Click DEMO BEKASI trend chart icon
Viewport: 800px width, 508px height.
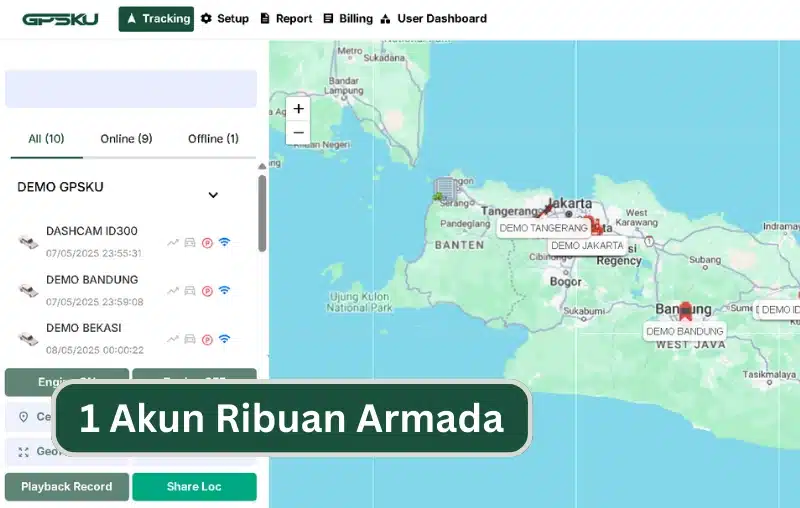pos(173,339)
